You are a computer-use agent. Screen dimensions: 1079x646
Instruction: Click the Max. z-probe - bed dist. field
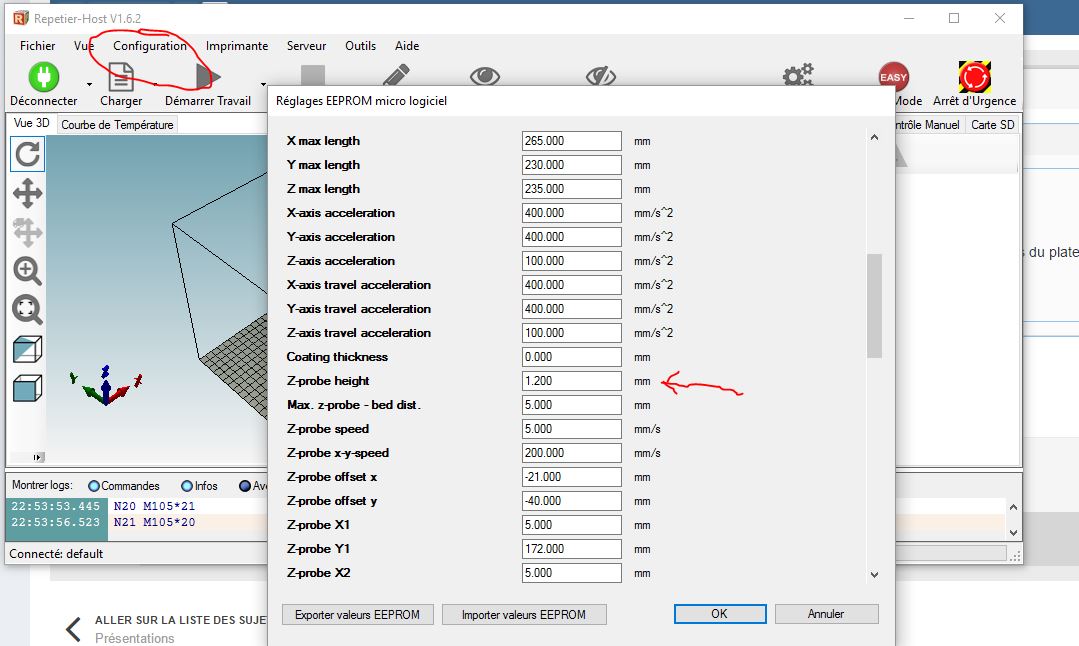[x=571, y=405]
